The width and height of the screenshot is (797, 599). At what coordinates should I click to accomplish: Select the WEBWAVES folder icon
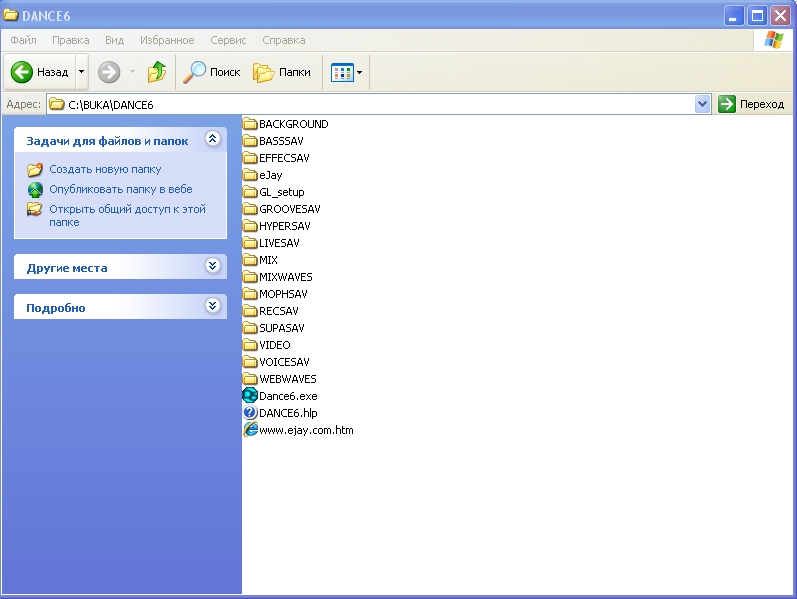(250, 379)
